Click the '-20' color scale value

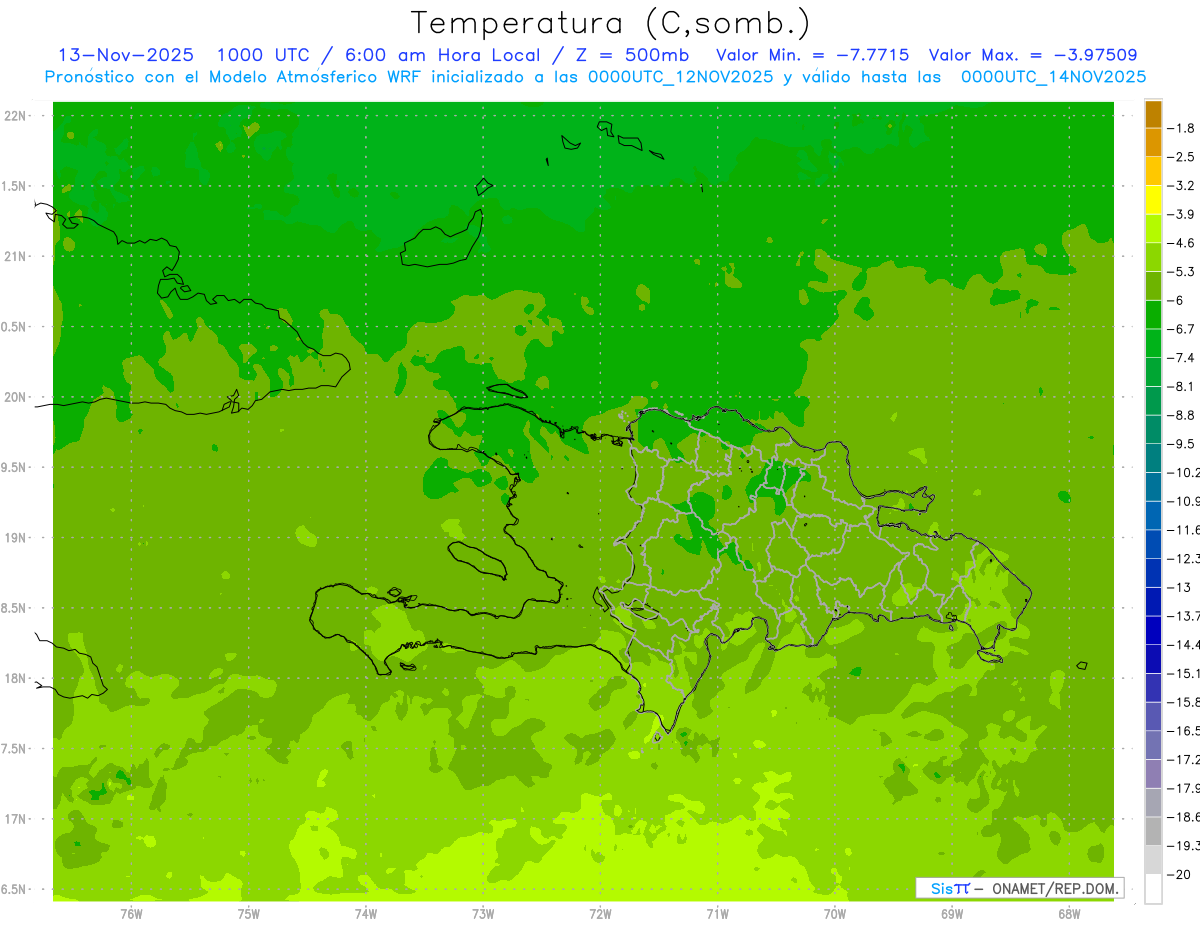[x=1180, y=874]
